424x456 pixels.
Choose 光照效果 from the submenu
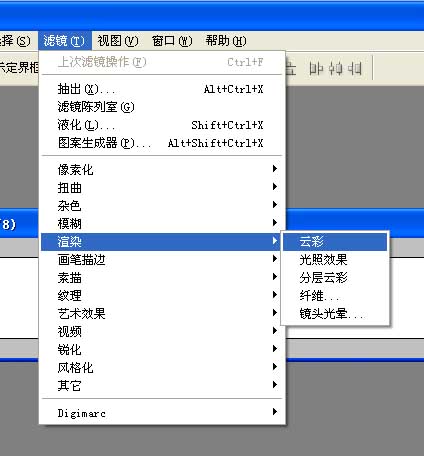click(335, 260)
